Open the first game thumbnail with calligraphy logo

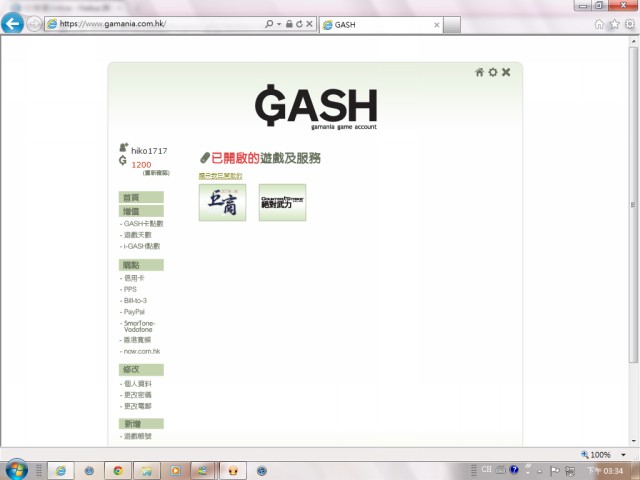coord(222,202)
